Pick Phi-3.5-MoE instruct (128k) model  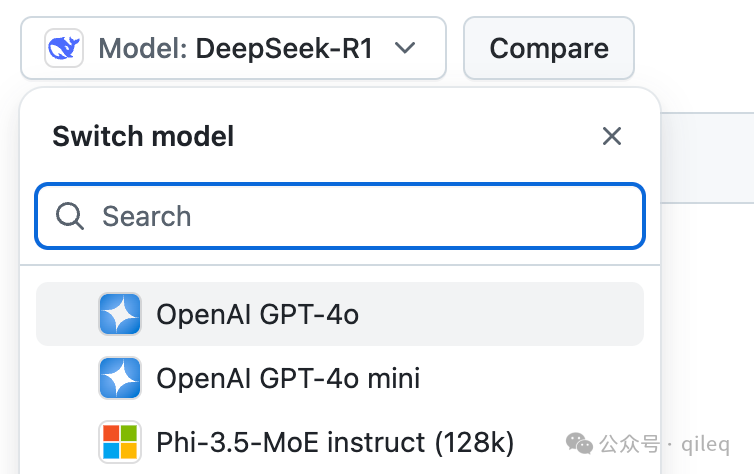336,441
